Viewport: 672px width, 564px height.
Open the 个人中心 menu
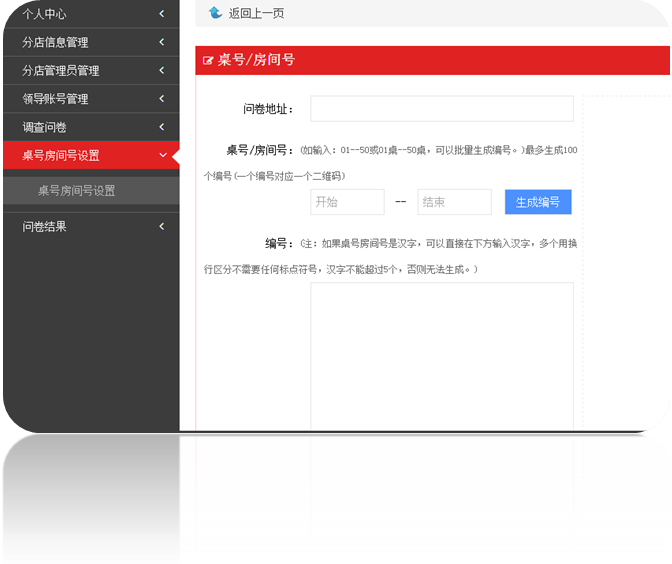[91, 14]
